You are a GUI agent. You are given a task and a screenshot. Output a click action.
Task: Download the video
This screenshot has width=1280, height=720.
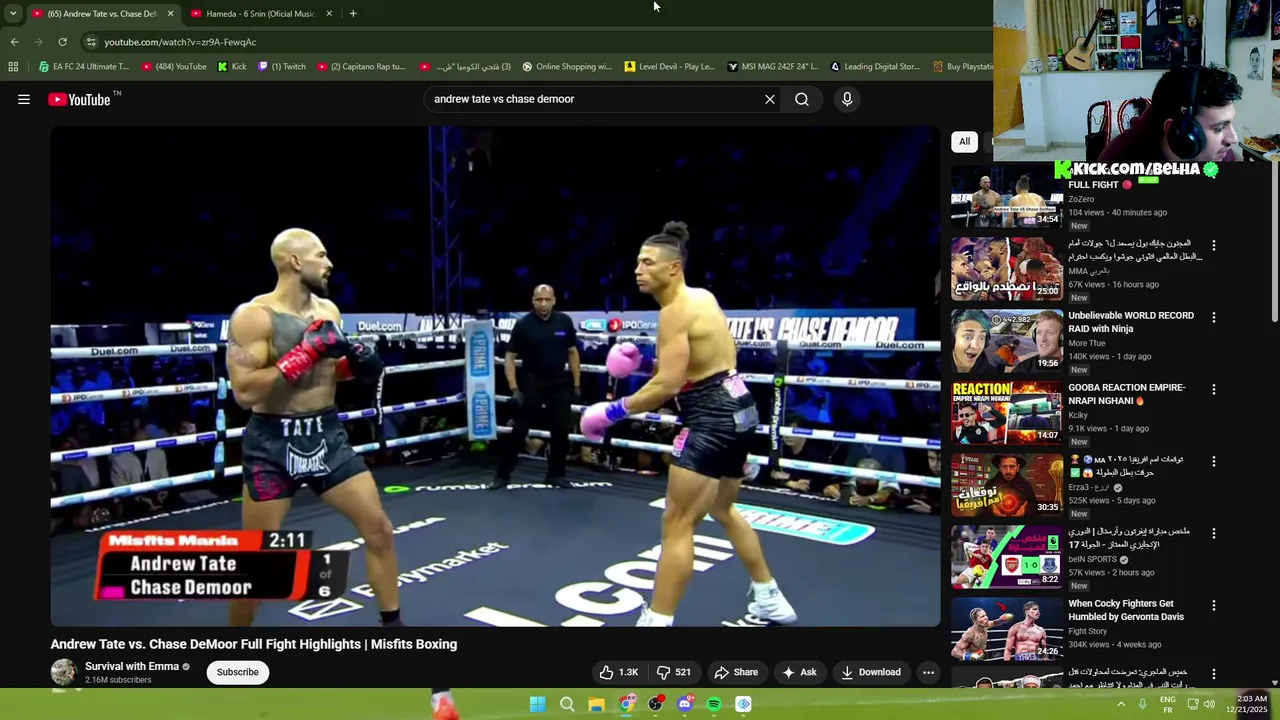click(x=871, y=672)
